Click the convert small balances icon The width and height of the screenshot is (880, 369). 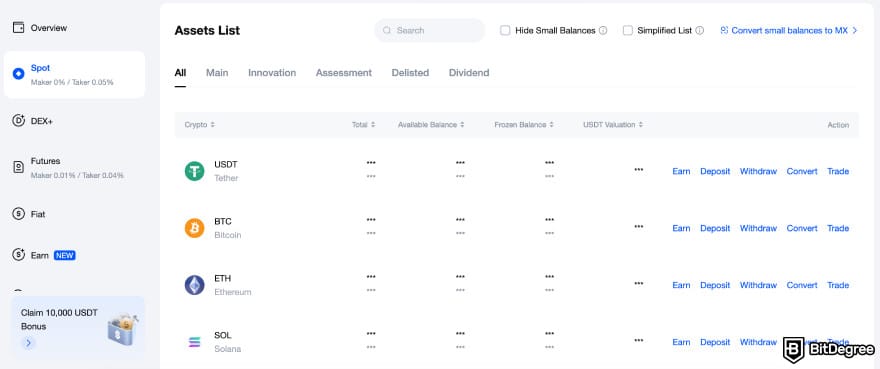pyautogui.click(x=724, y=30)
